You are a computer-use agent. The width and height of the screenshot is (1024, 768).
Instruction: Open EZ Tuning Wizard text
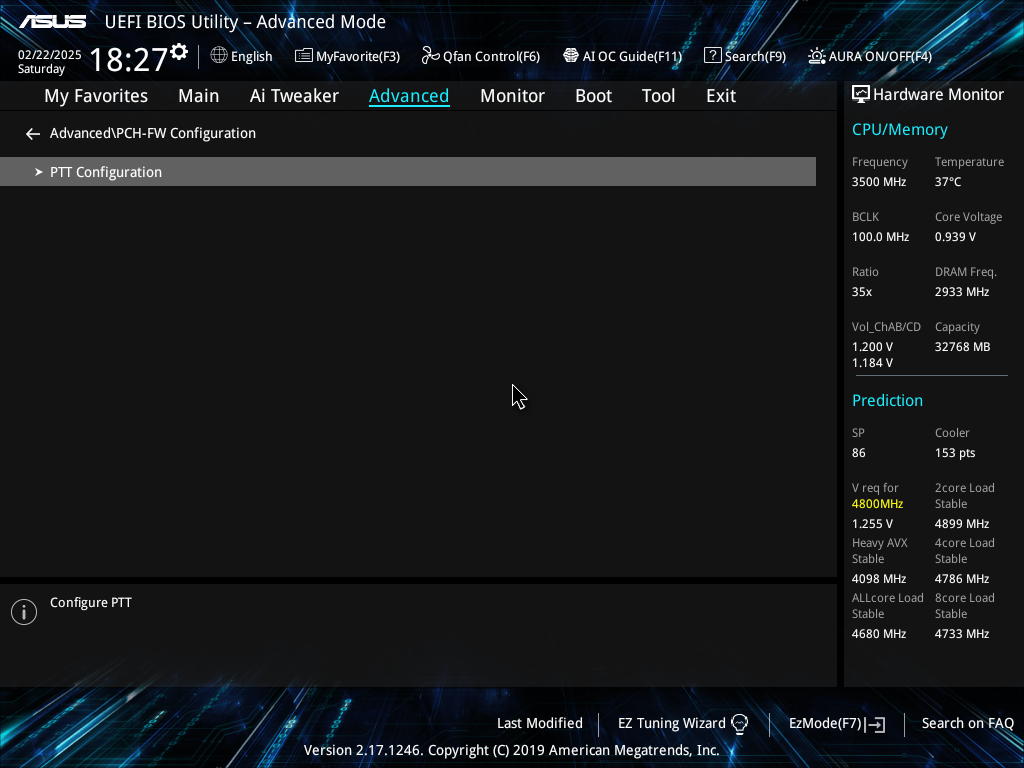pos(671,724)
